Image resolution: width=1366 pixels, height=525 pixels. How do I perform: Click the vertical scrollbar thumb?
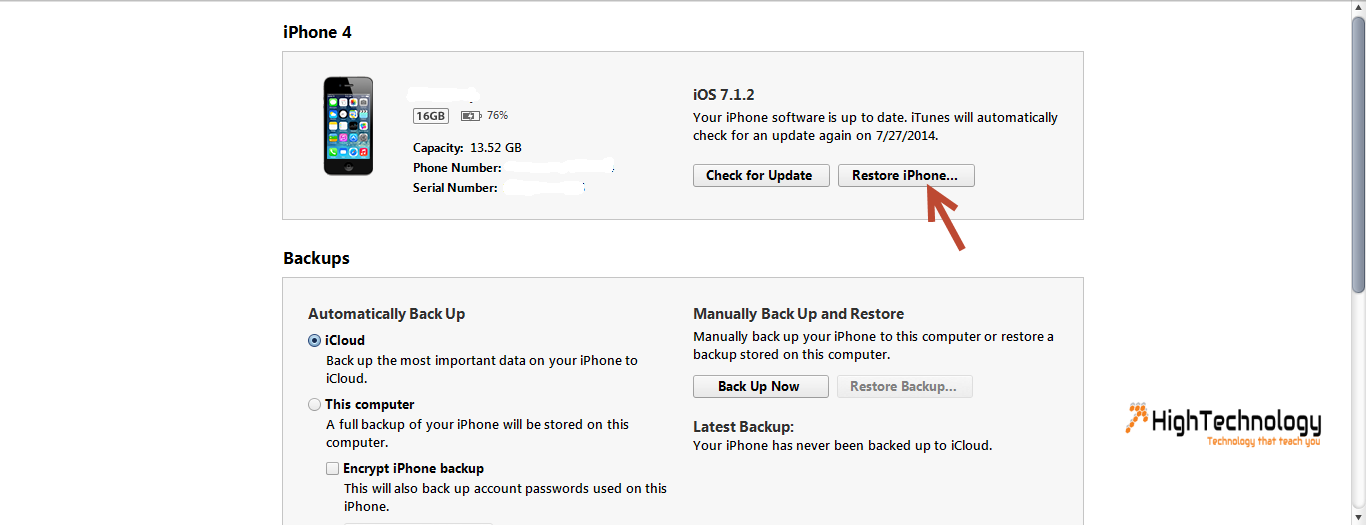(x=1358, y=155)
